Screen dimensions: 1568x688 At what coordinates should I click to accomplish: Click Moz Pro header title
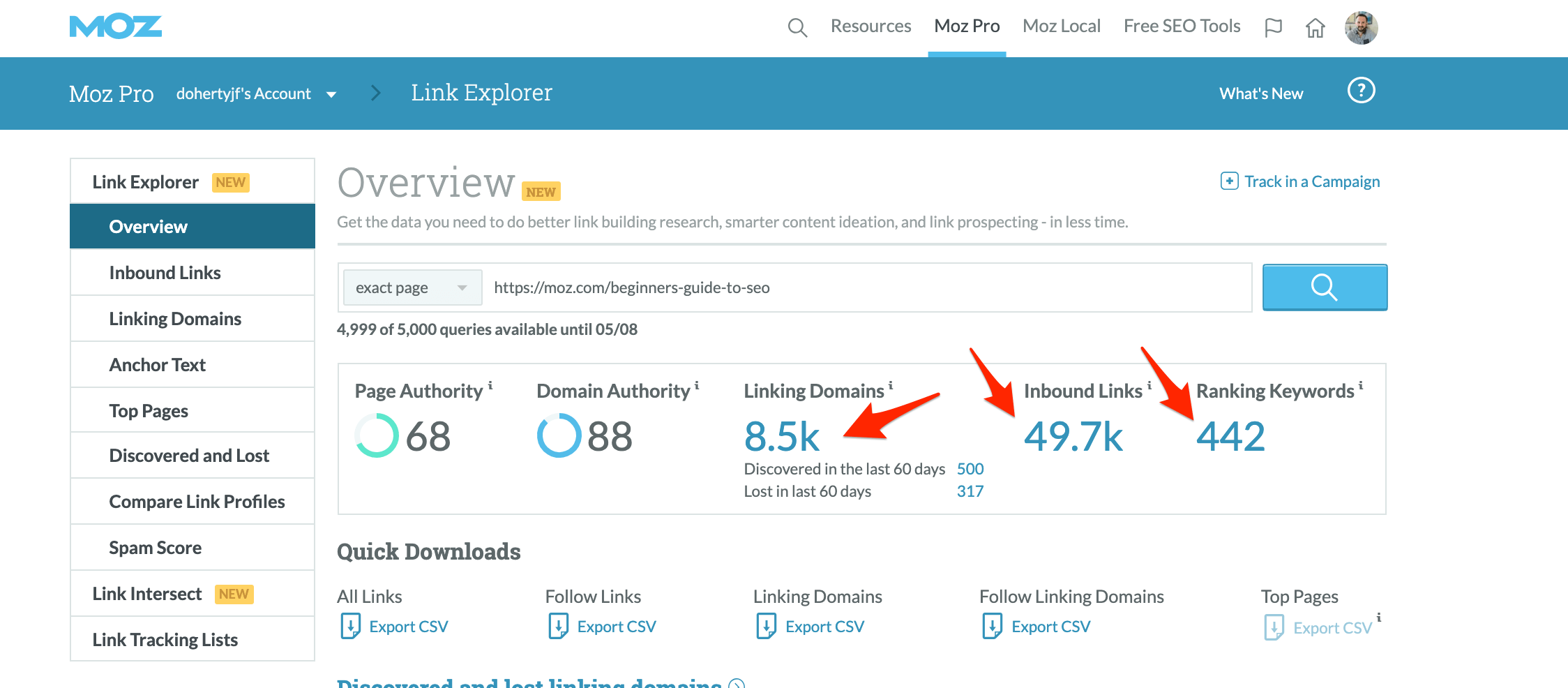pos(112,94)
